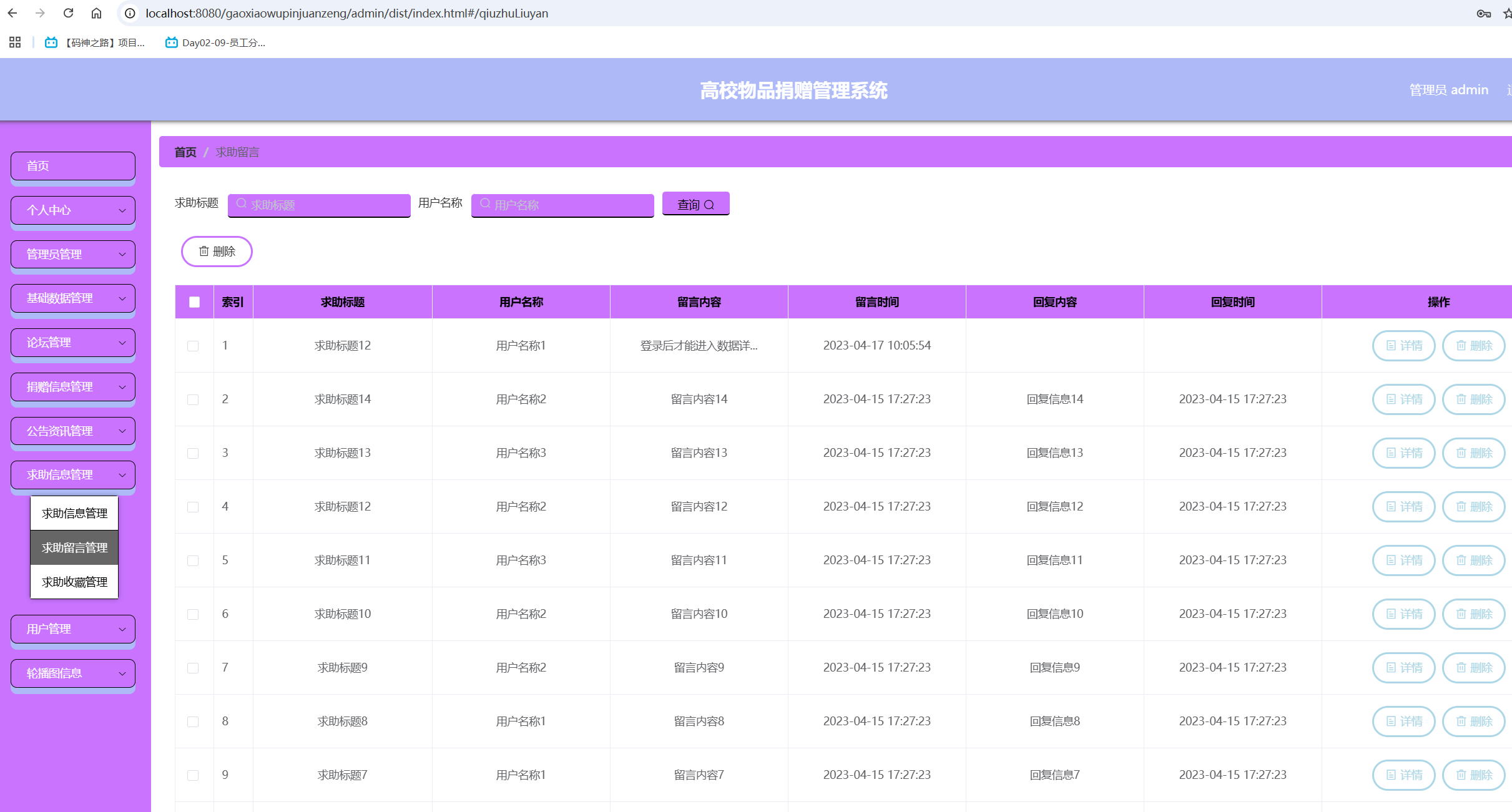Expand 公告资讯管理 sidebar menu

click(73, 431)
